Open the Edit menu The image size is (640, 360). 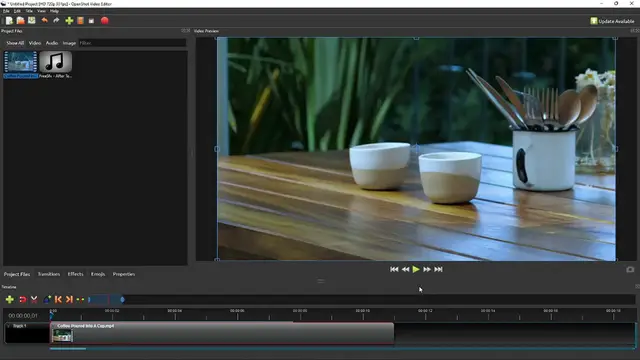17,11
